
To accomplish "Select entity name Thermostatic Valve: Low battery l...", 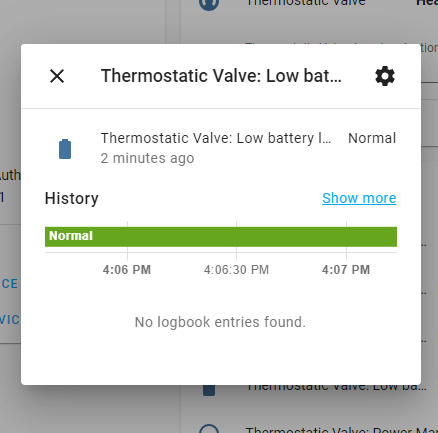I will 216,138.
